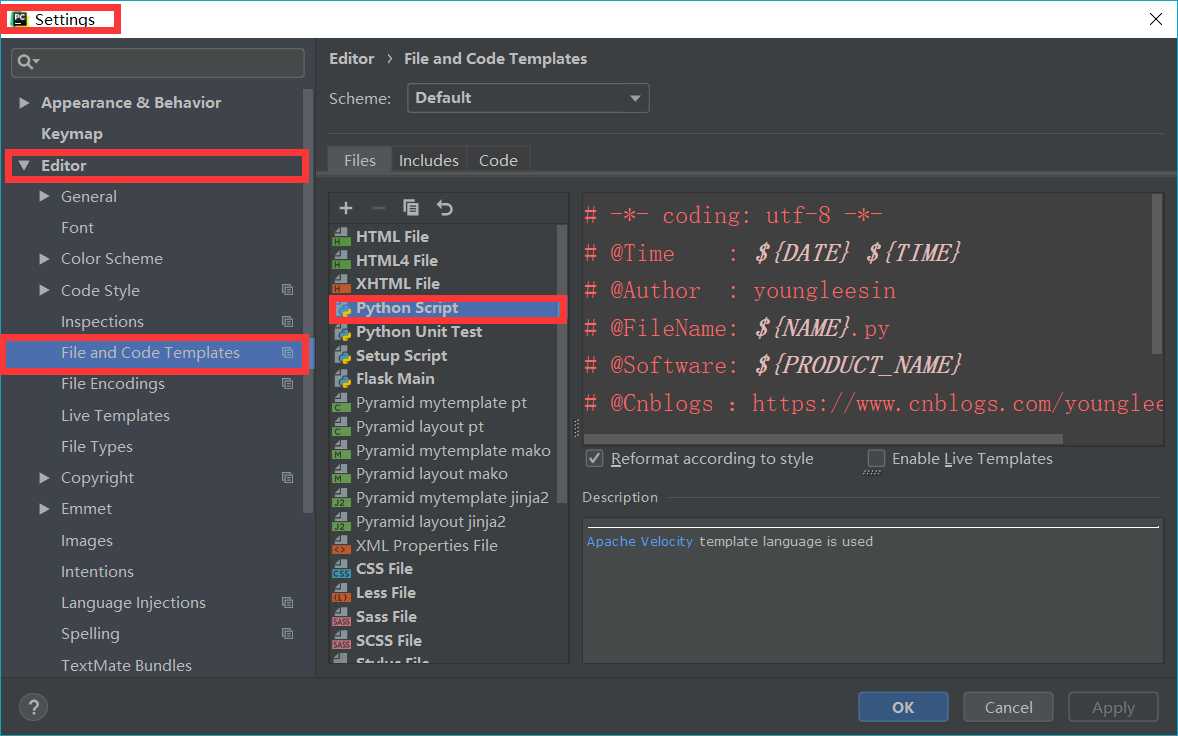Open help with the question mark icon
Screen dimensions: 1178x736
tap(33, 707)
